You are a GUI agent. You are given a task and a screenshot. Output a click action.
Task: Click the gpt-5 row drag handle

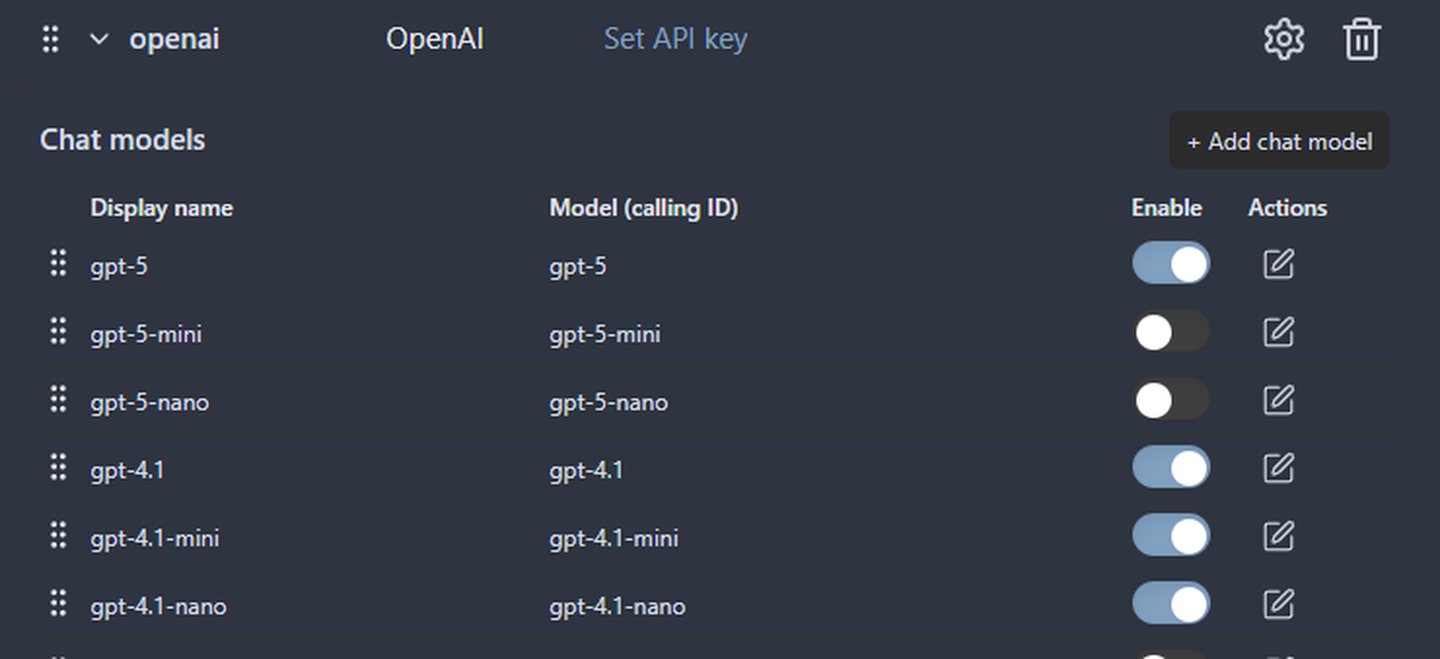[x=58, y=264]
